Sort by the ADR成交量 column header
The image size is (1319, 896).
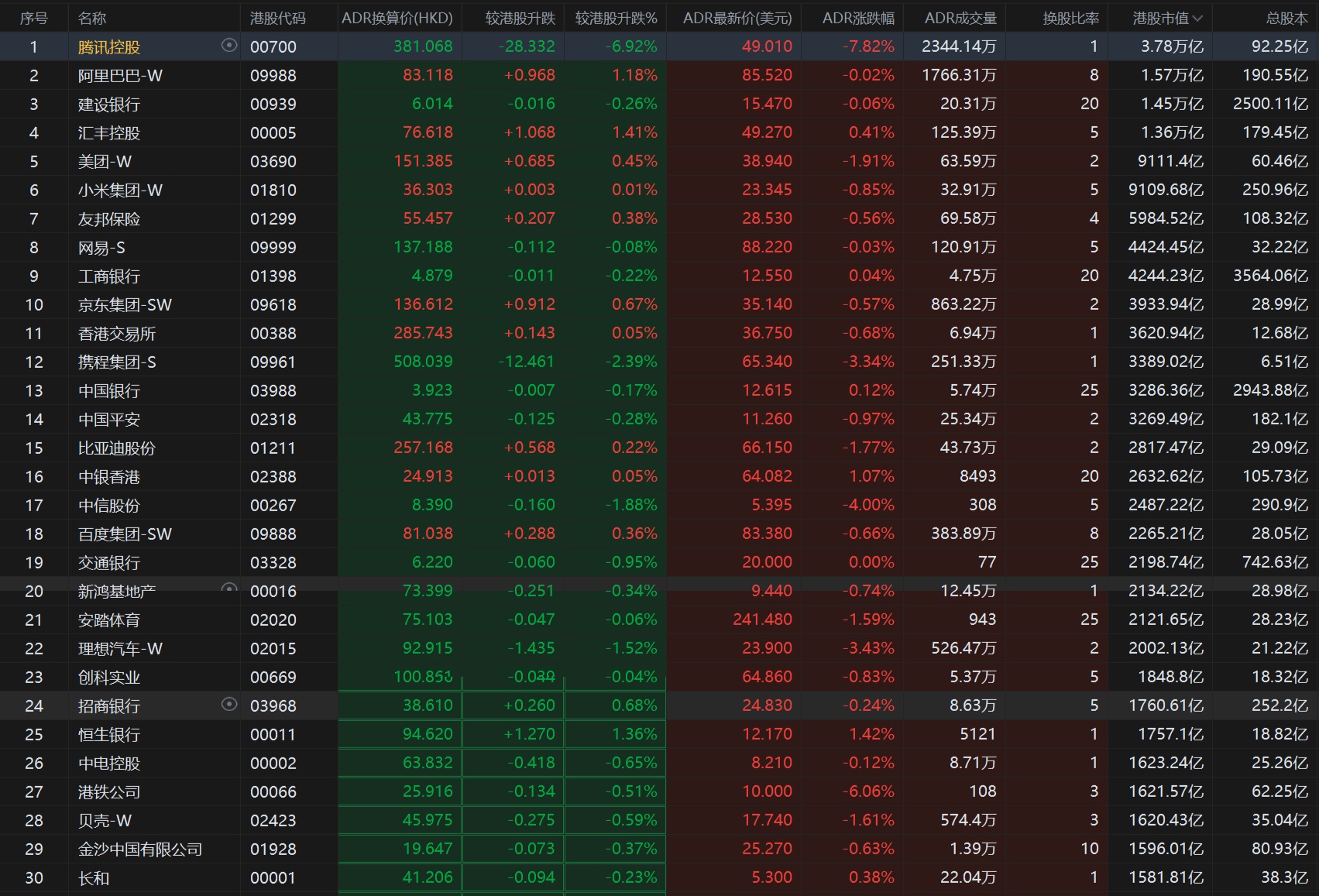[960, 18]
